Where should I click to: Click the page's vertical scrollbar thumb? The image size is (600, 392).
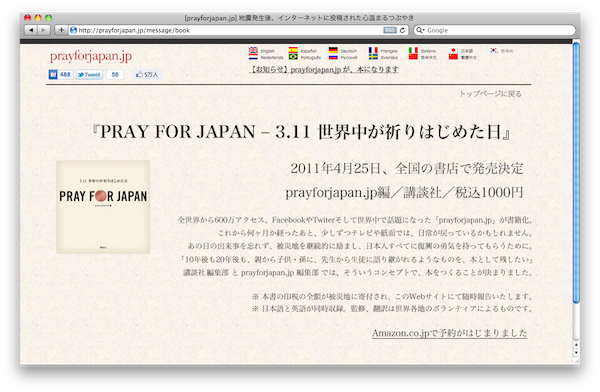pyautogui.click(x=576, y=173)
